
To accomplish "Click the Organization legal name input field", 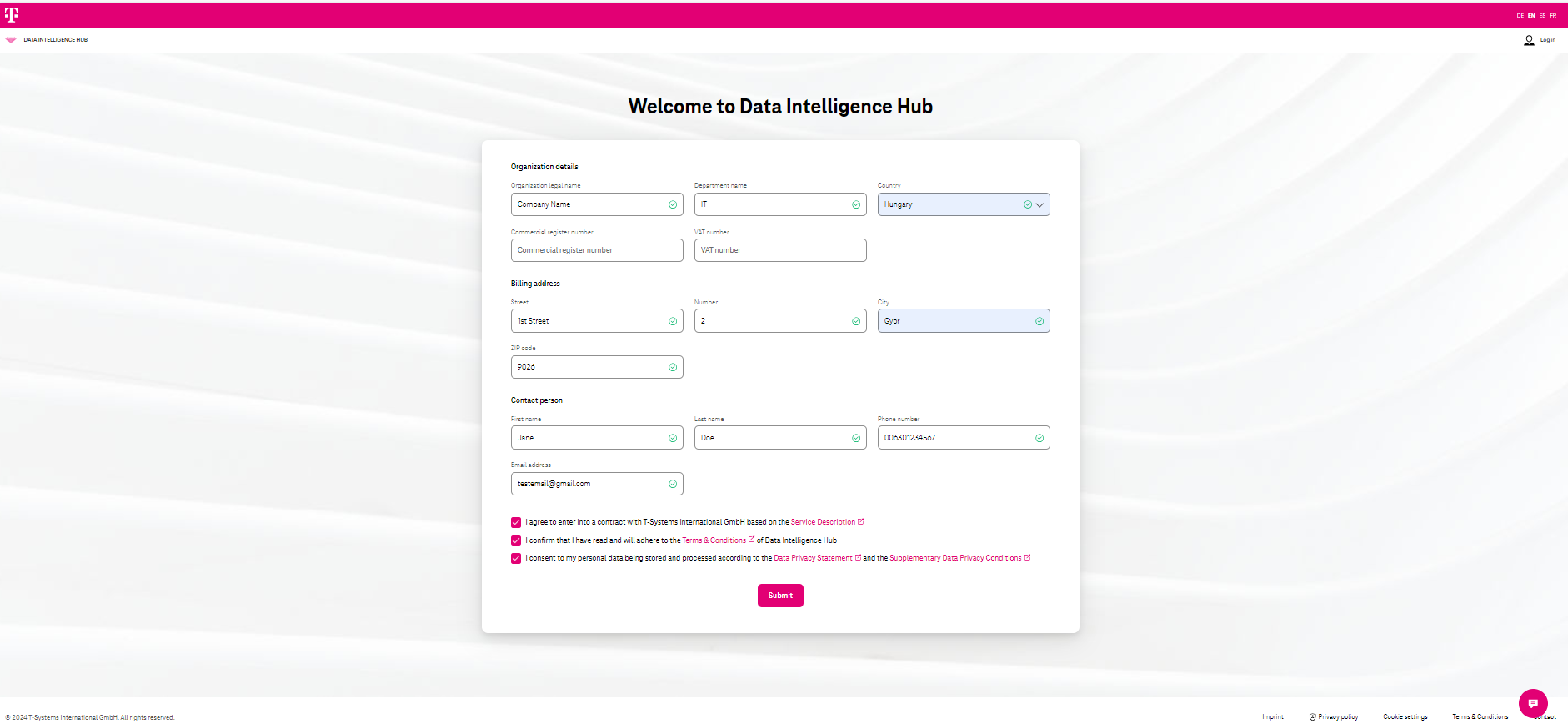I will point(597,204).
